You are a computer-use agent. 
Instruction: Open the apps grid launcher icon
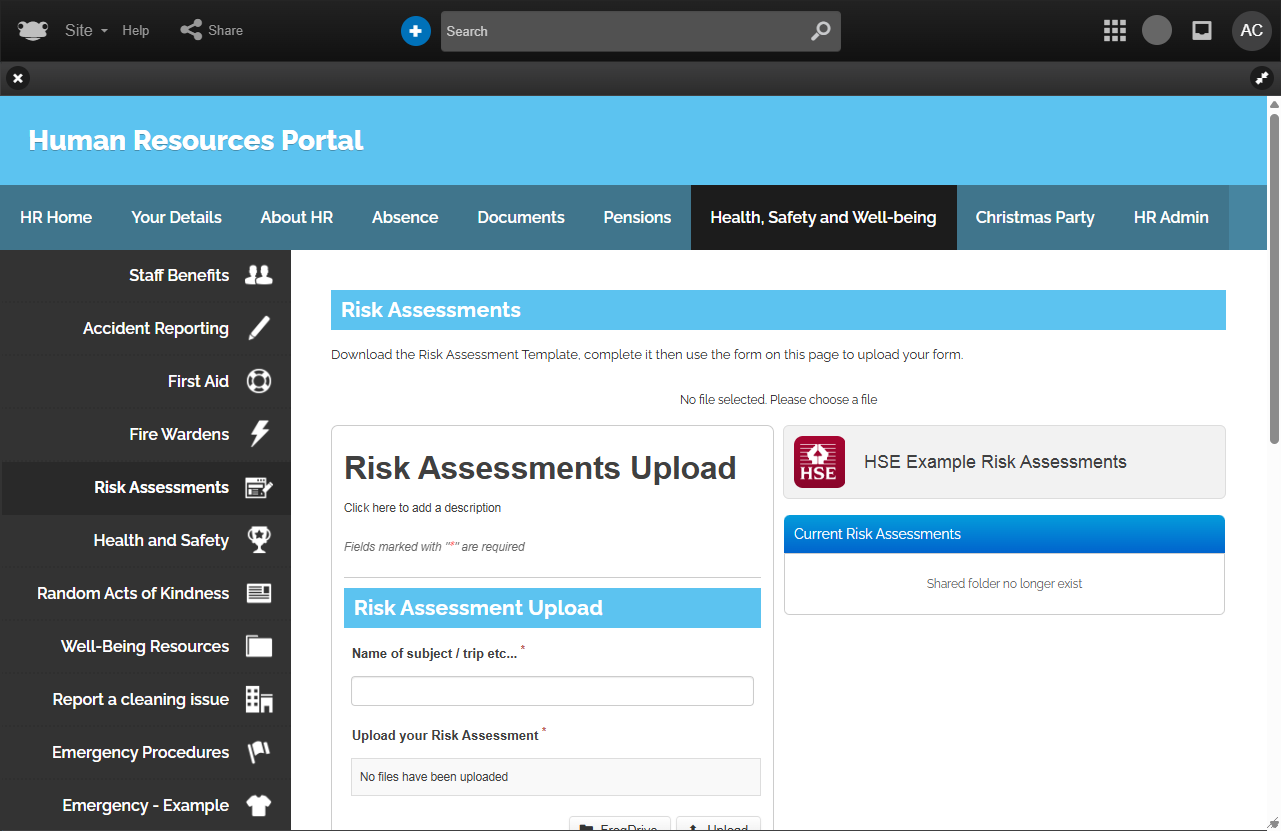[x=1114, y=31]
